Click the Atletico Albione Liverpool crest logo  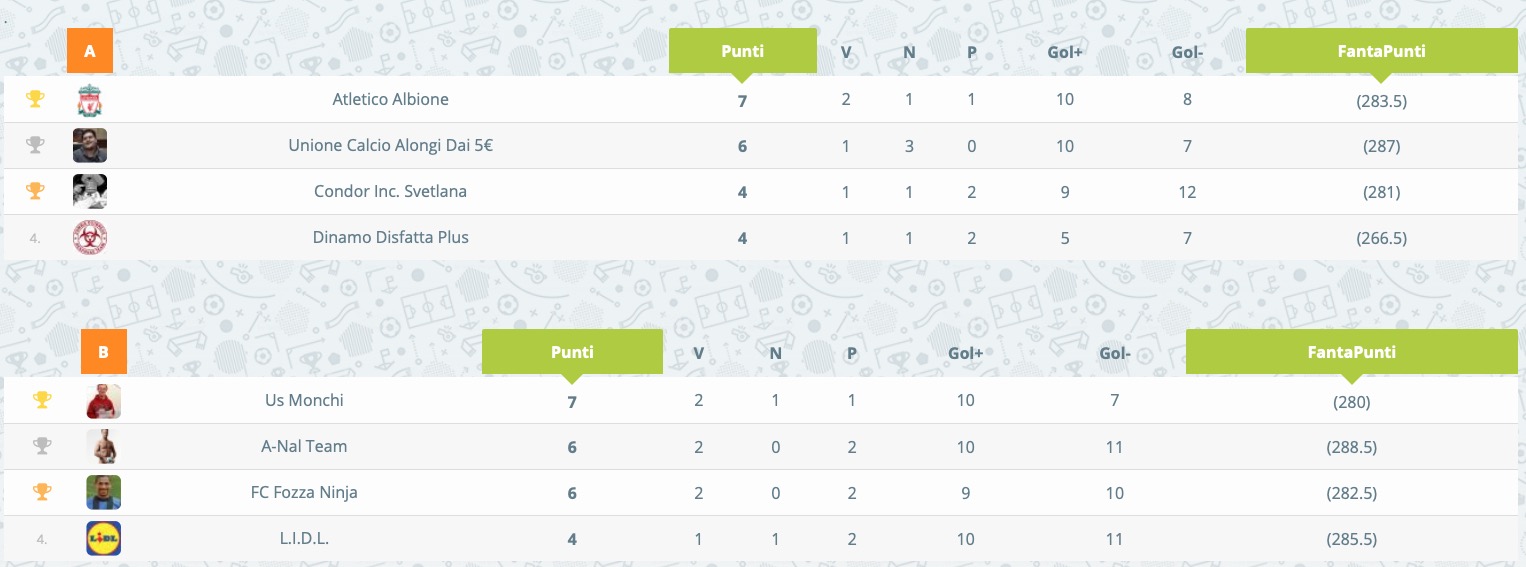tap(90, 100)
